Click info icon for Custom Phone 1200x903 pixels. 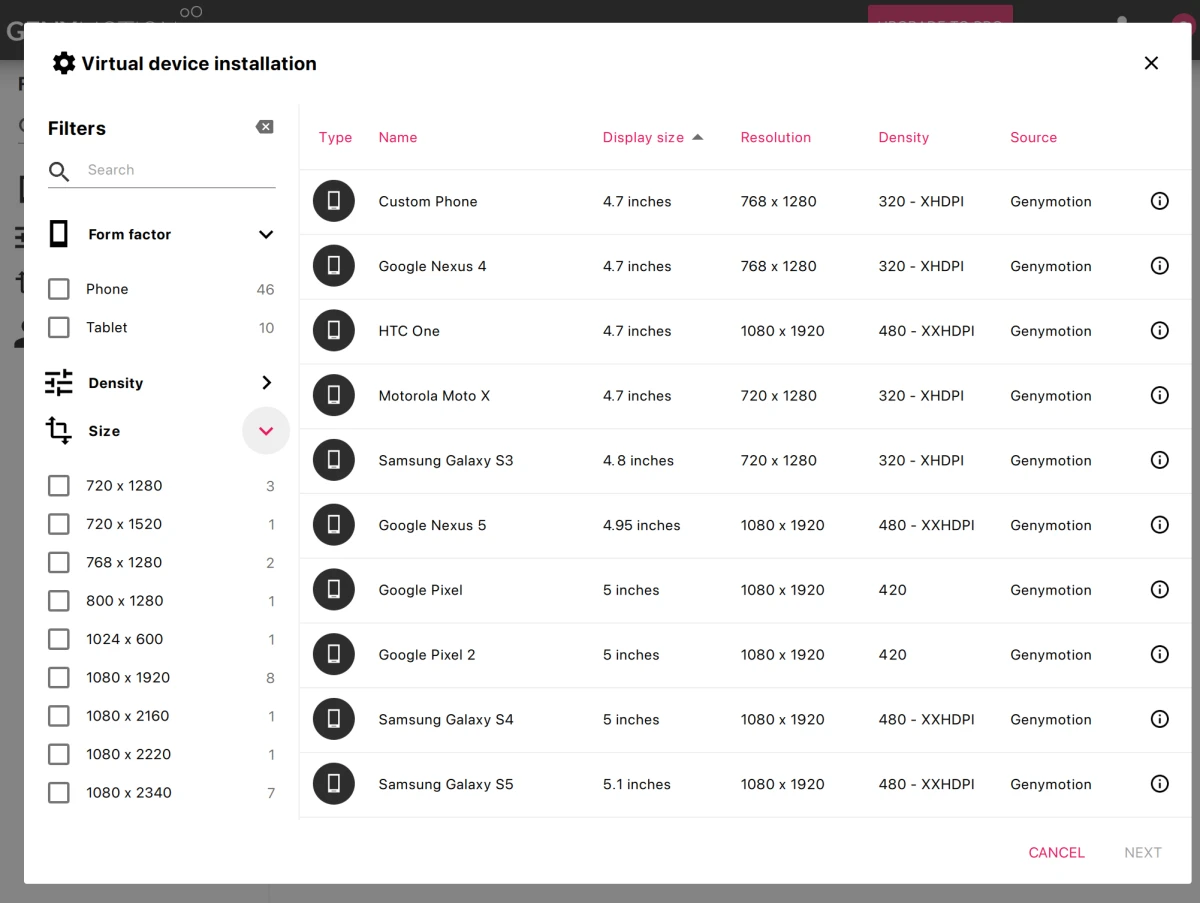[x=1159, y=201]
